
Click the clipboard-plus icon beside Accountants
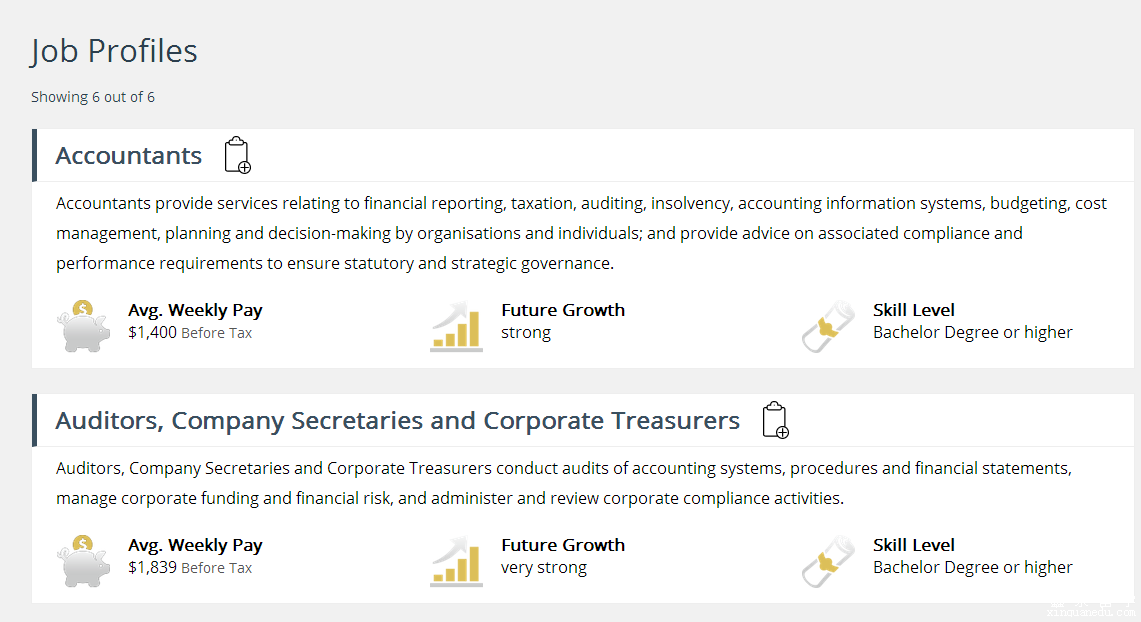click(237, 155)
